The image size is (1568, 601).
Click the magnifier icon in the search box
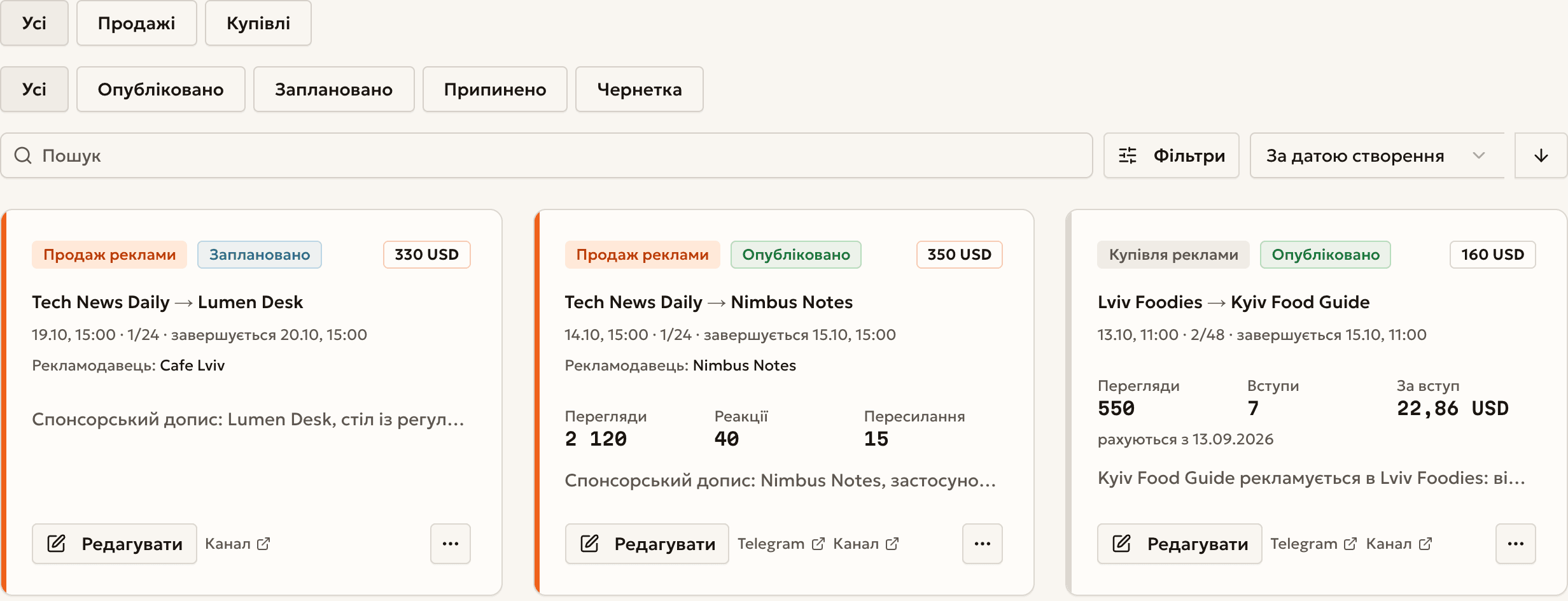pyautogui.click(x=23, y=155)
